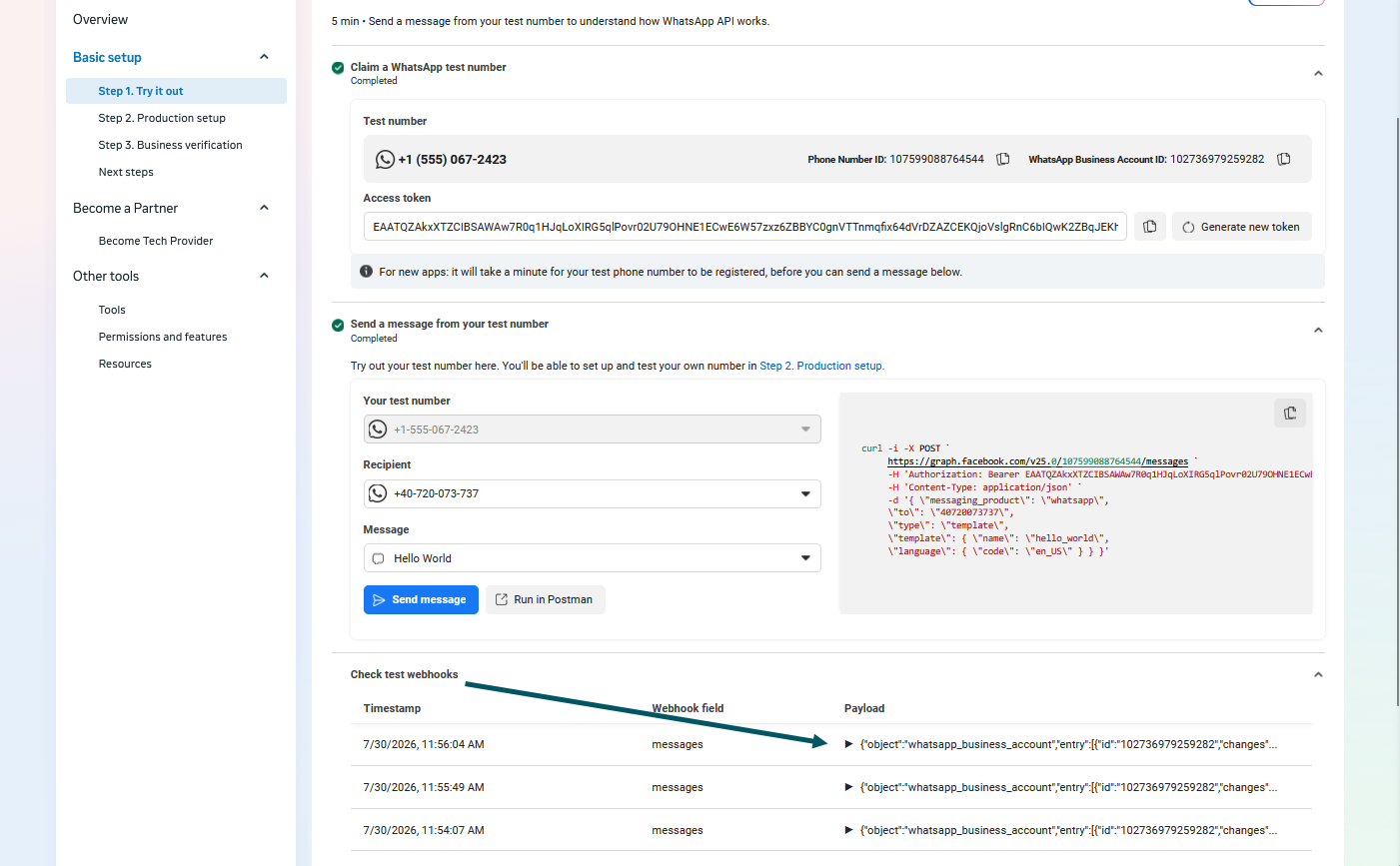Click the Timestamp column header
Screen dimensions: 1400x866
(x=392, y=708)
